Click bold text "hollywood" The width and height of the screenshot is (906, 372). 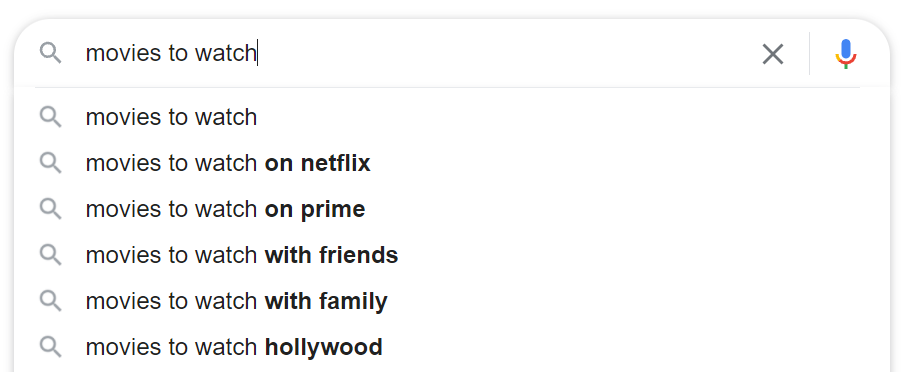coord(324,348)
